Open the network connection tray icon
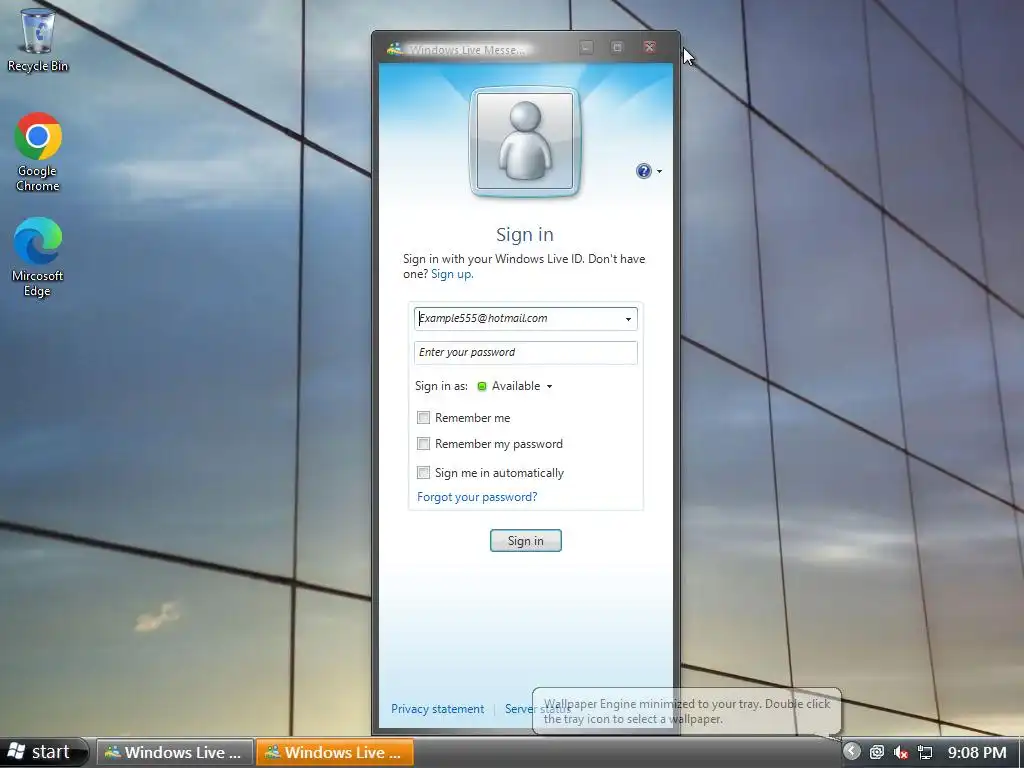Viewport: 1024px width, 768px height. [x=925, y=753]
